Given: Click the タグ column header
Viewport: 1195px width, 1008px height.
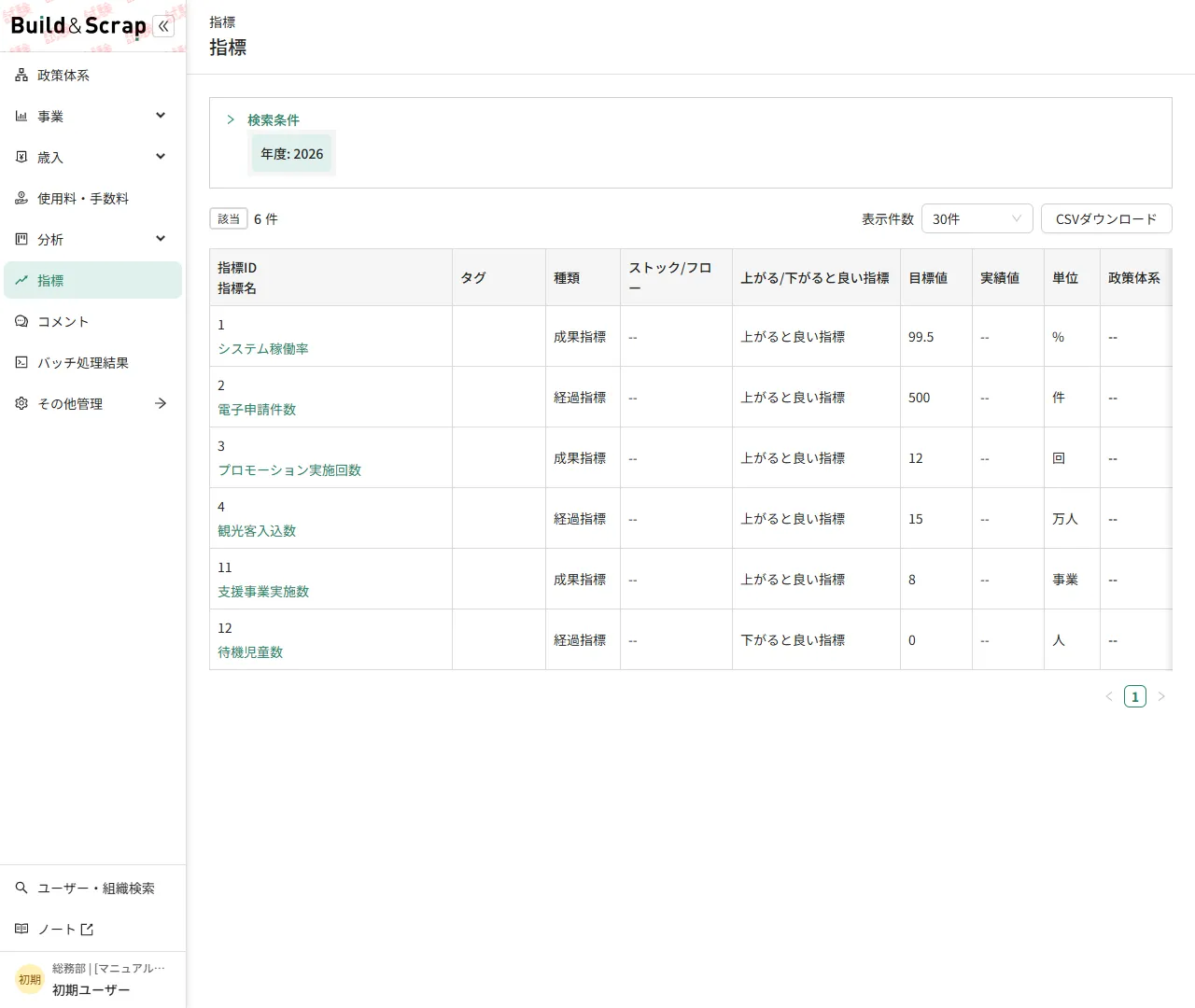Looking at the screenshot, I should 499,277.
